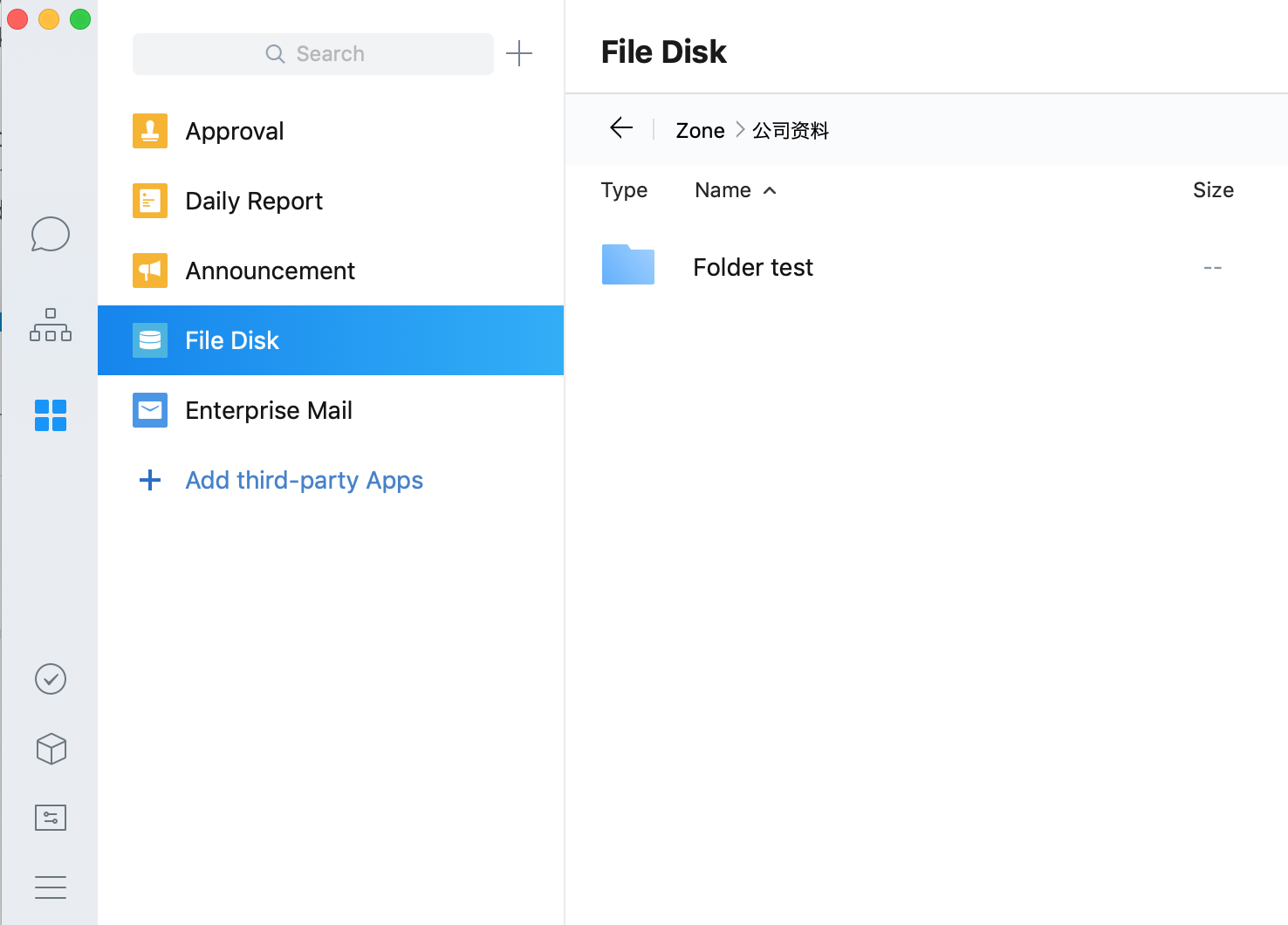This screenshot has width=1288, height=925.
Task: Toggle sort order with Name column arrow
Action: 770,190
